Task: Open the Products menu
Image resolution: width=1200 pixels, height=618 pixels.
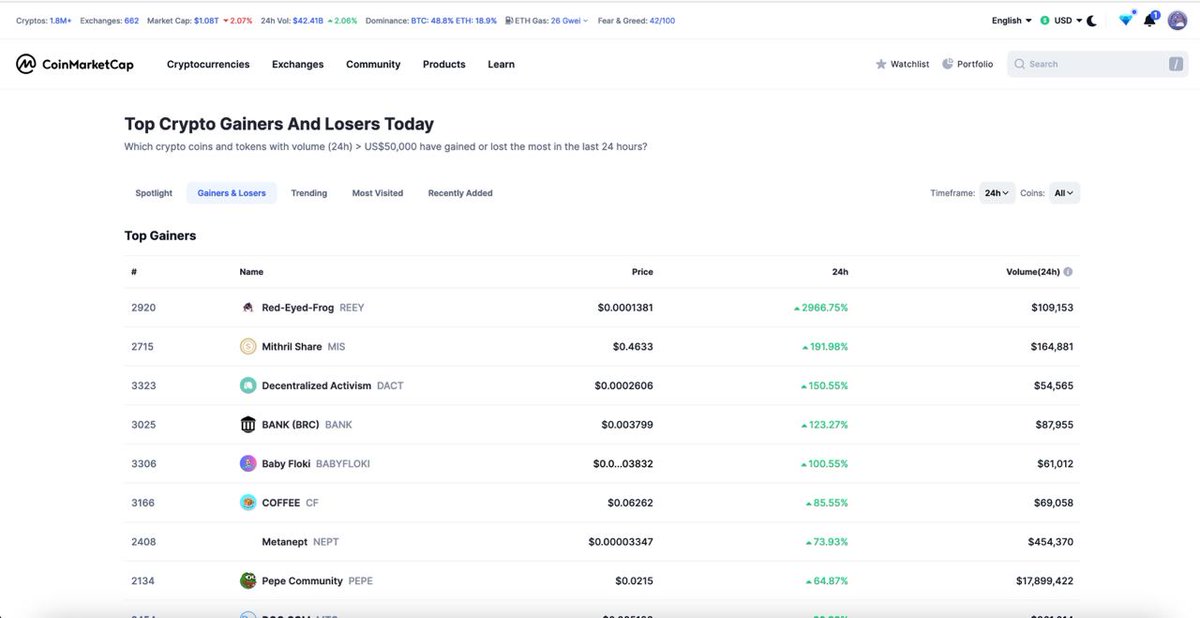Action: 444,64
